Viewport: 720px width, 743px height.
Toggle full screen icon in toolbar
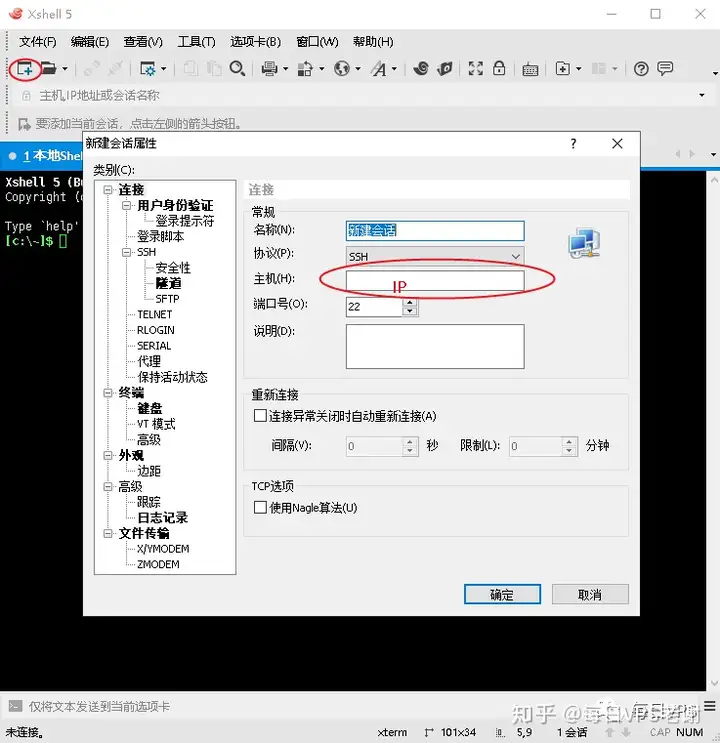475,69
